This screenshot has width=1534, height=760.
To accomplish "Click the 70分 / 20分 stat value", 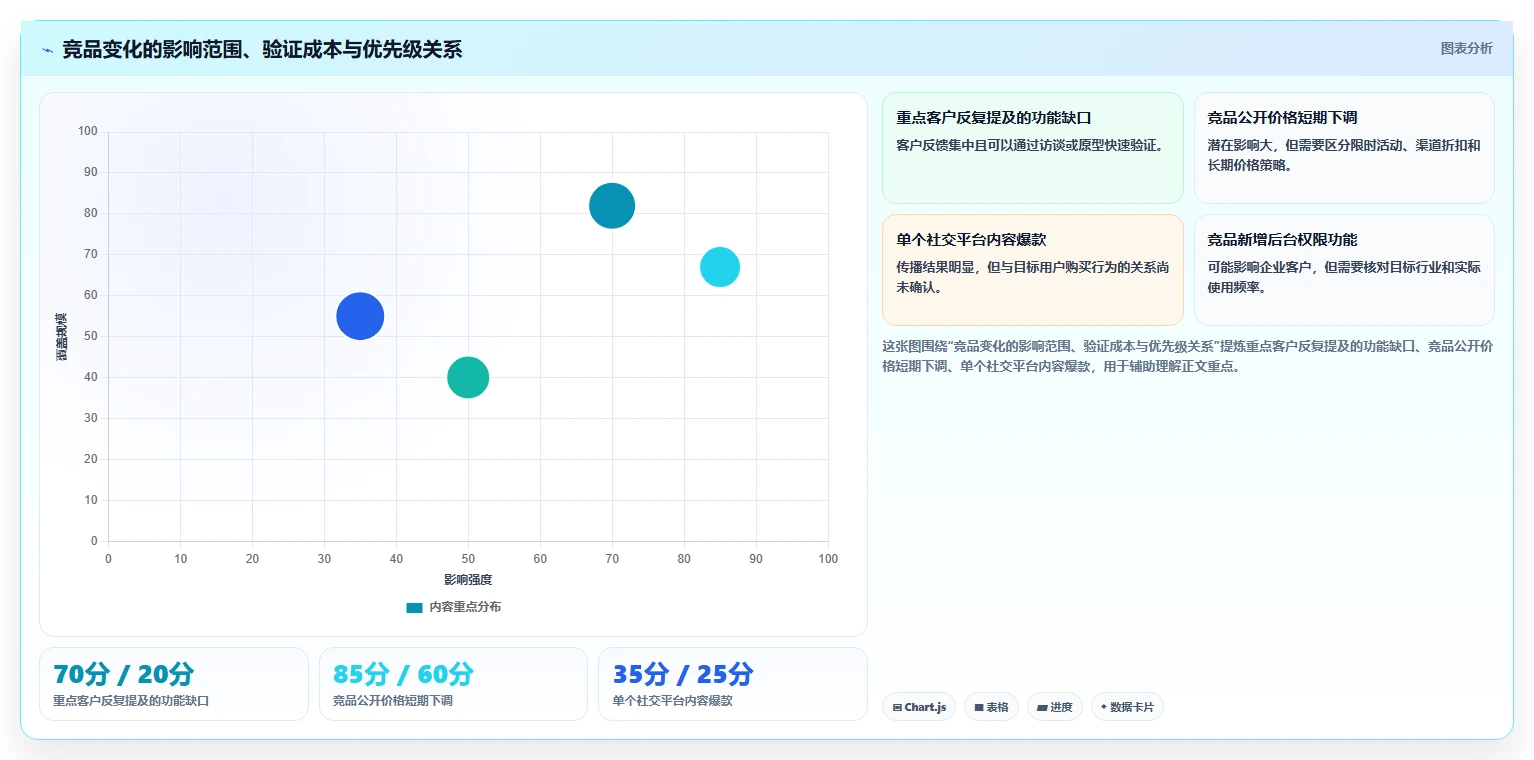I will pos(124,674).
